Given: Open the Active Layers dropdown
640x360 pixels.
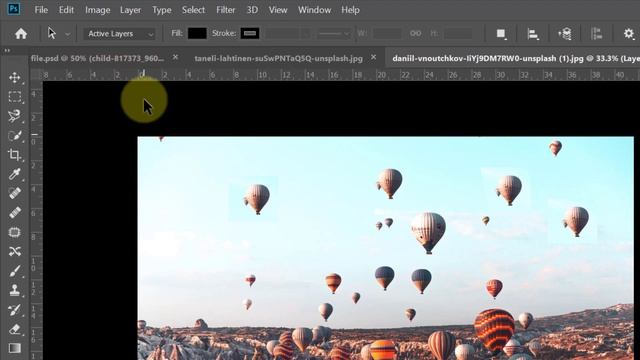Looking at the screenshot, I should 120,34.
